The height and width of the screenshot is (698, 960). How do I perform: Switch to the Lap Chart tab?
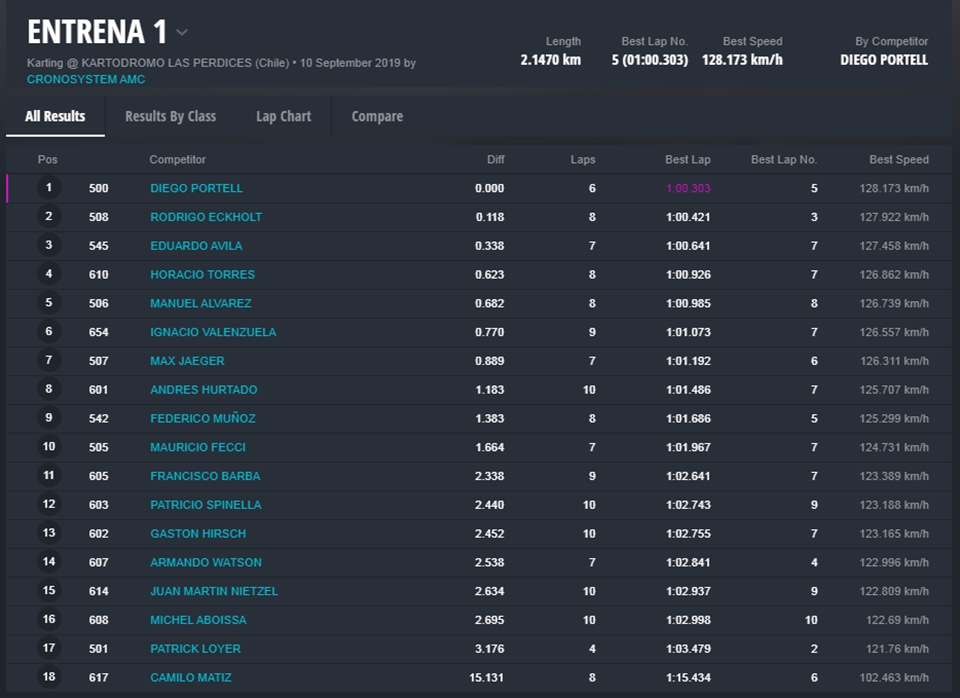click(x=283, y=116)
